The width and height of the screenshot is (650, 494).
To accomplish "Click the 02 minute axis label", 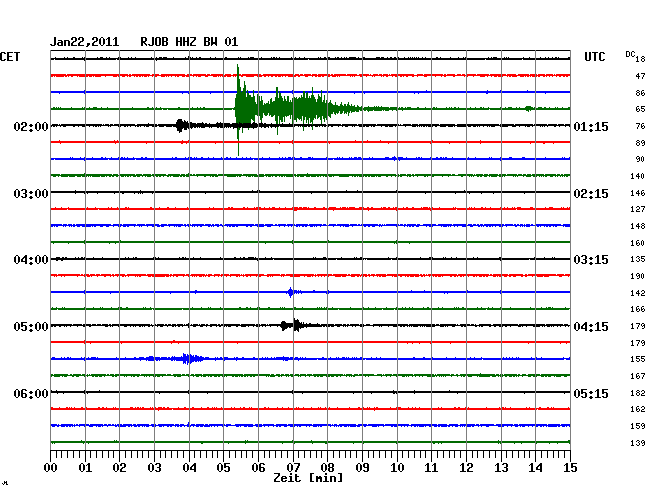I will pyautogui.click(x=119, y=468).
